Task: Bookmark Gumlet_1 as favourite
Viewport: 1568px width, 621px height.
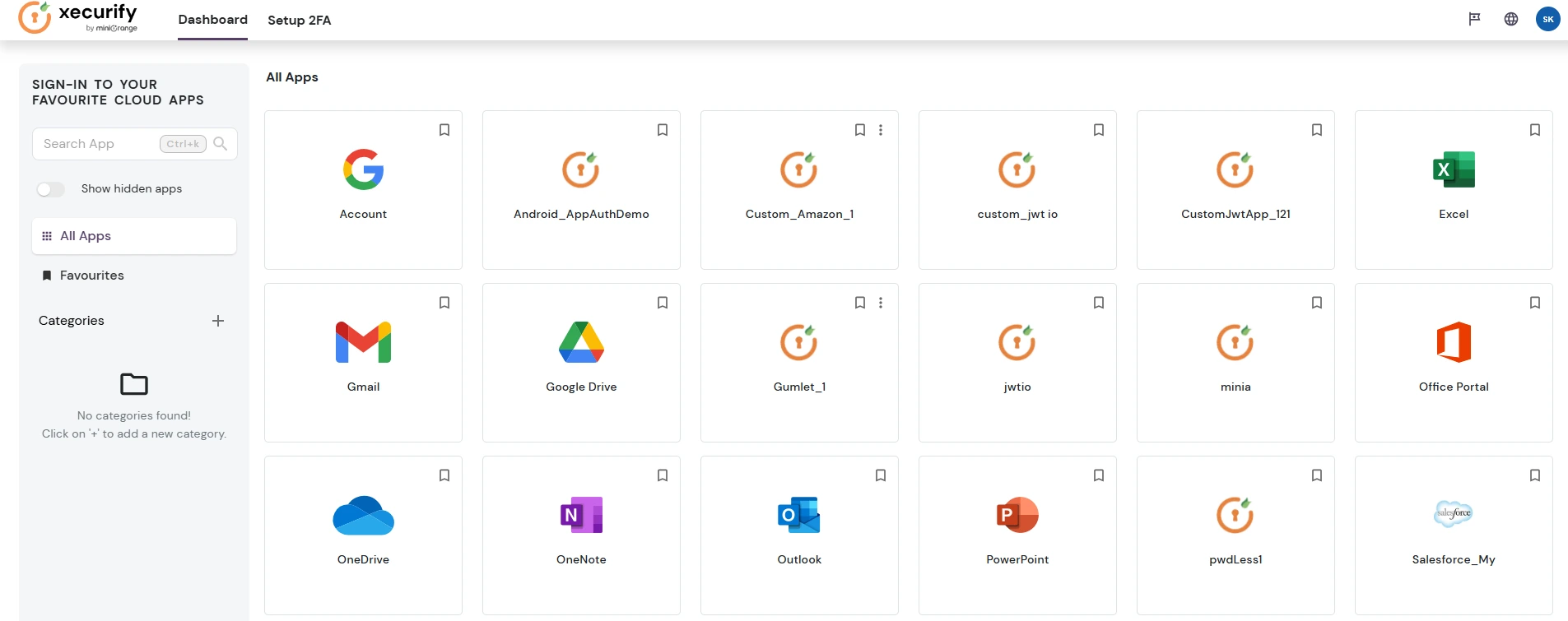Action: (x=860, y=303)
